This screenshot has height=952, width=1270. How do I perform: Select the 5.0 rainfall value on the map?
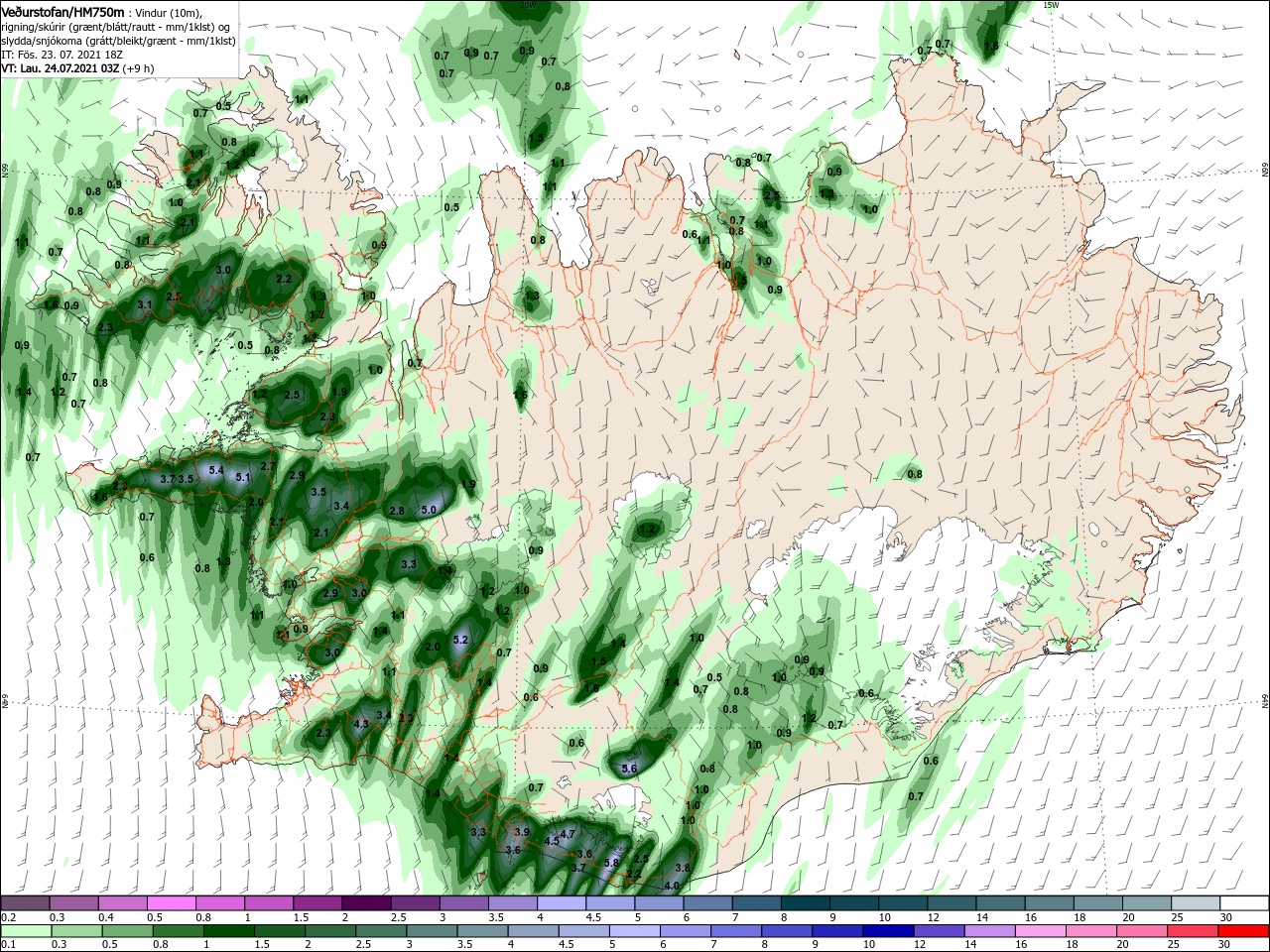coord(429,510)
